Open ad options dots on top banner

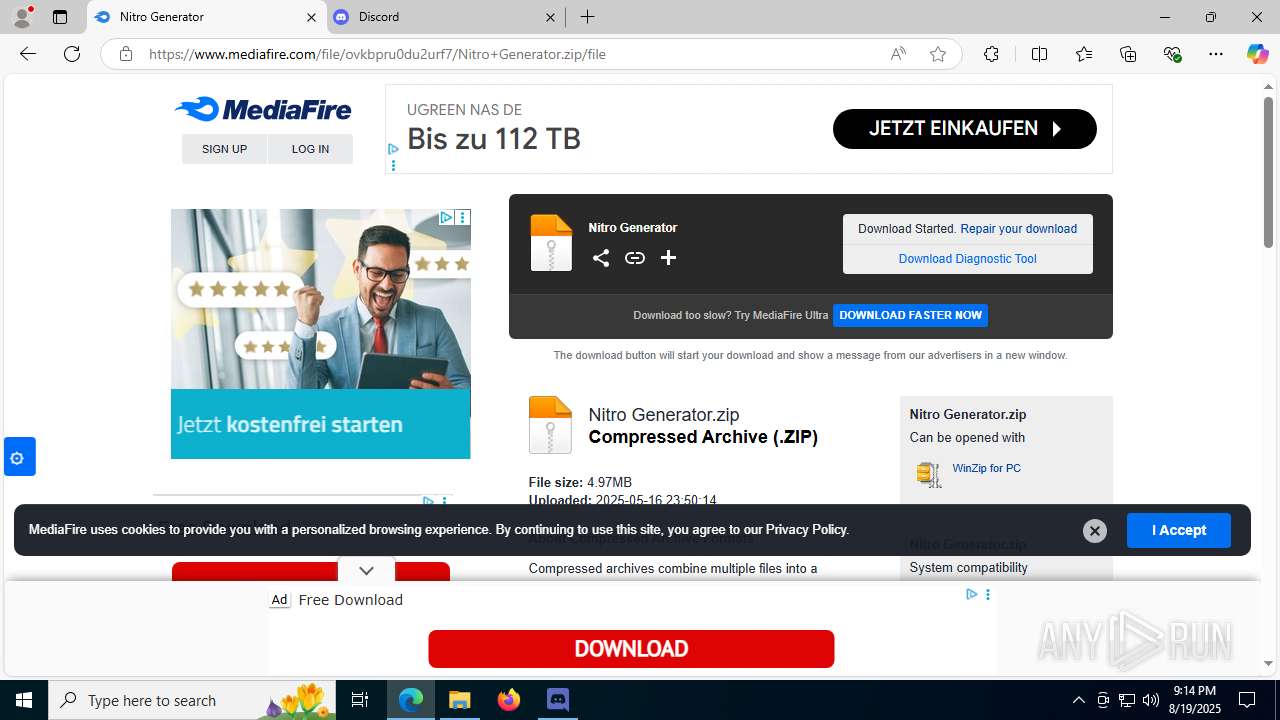coord(393,165)
